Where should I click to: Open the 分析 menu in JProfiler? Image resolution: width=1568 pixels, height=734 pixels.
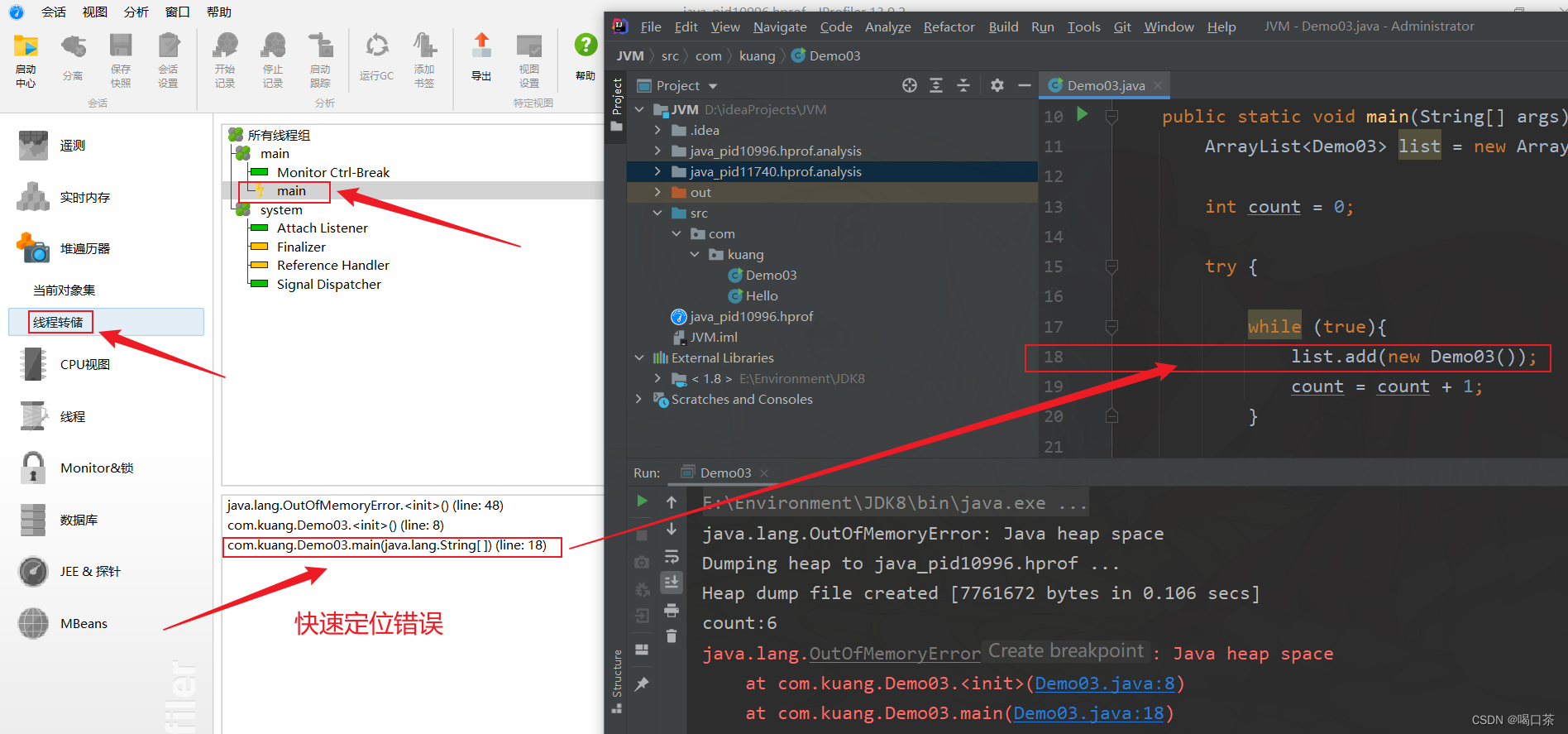pos(136,12)
